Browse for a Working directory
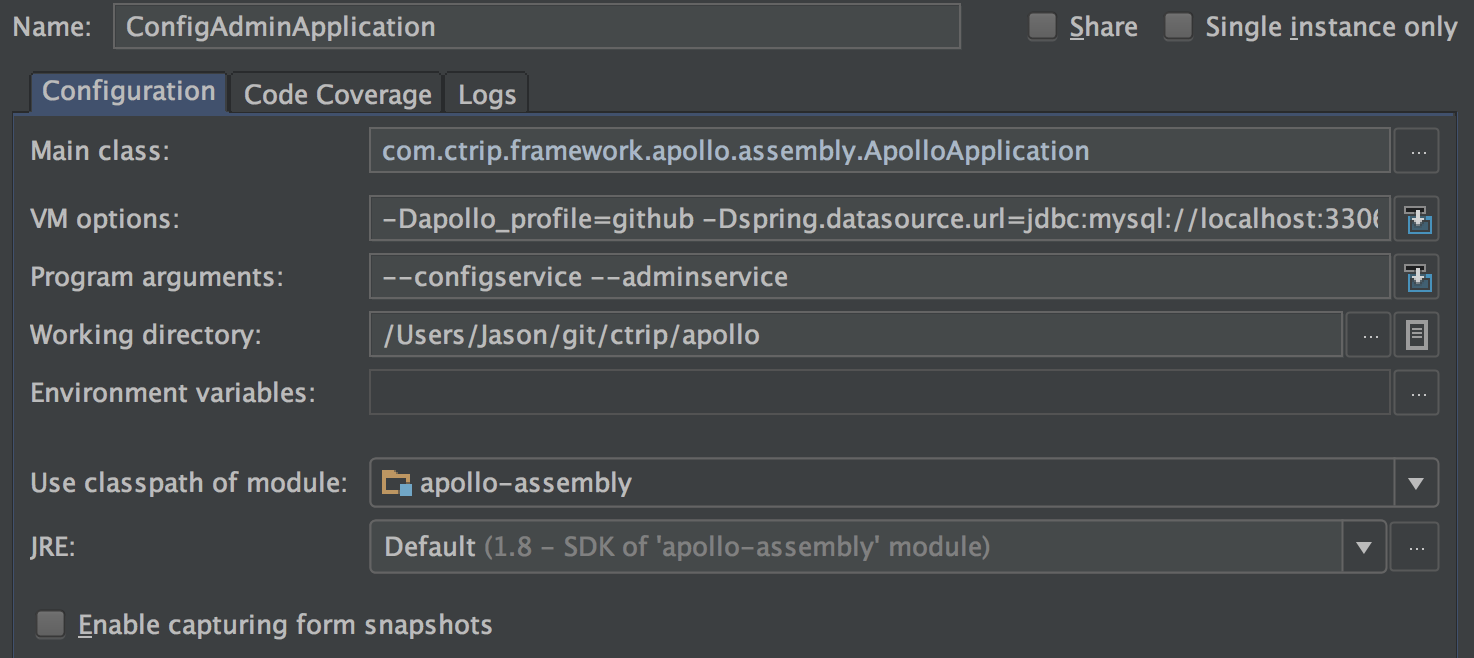 click(x=1369, y=334)
